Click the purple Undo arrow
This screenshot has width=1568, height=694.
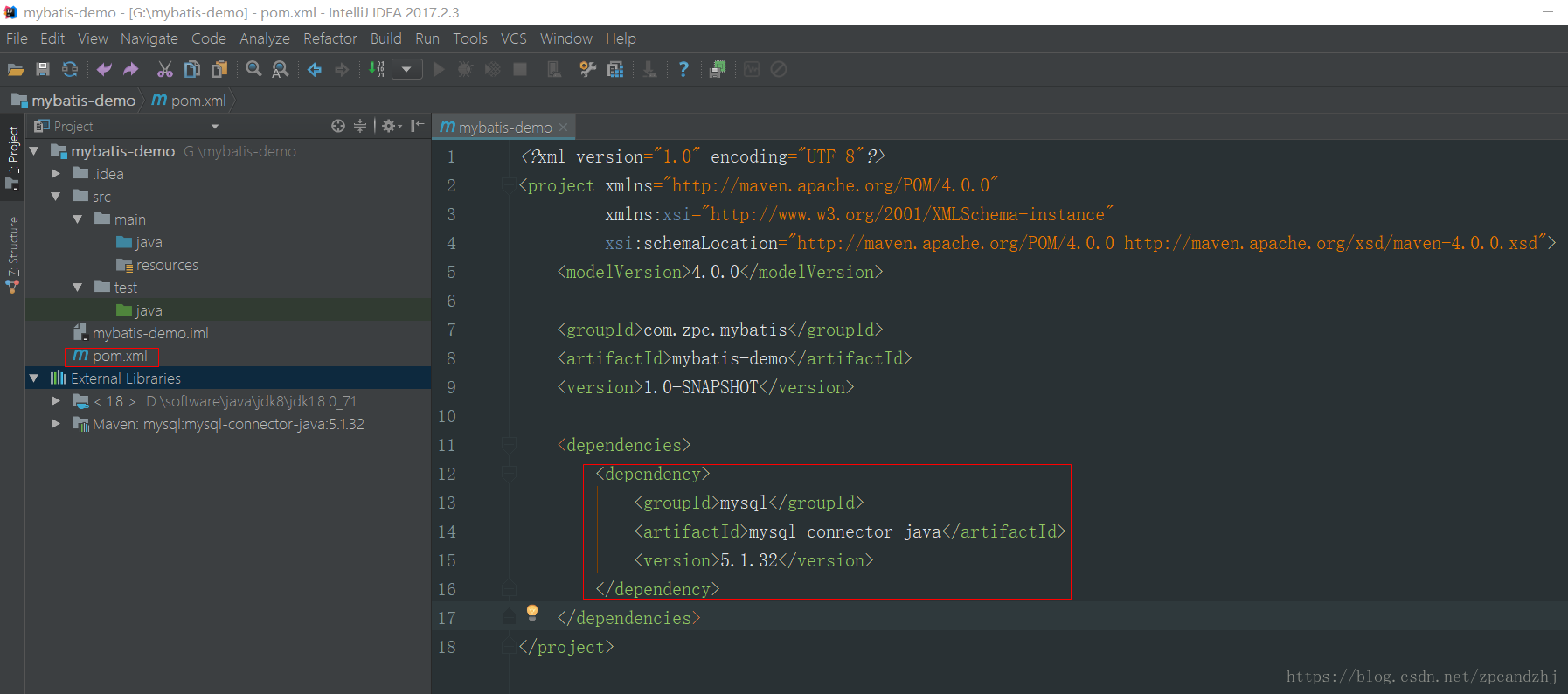[x=104, y=69]
